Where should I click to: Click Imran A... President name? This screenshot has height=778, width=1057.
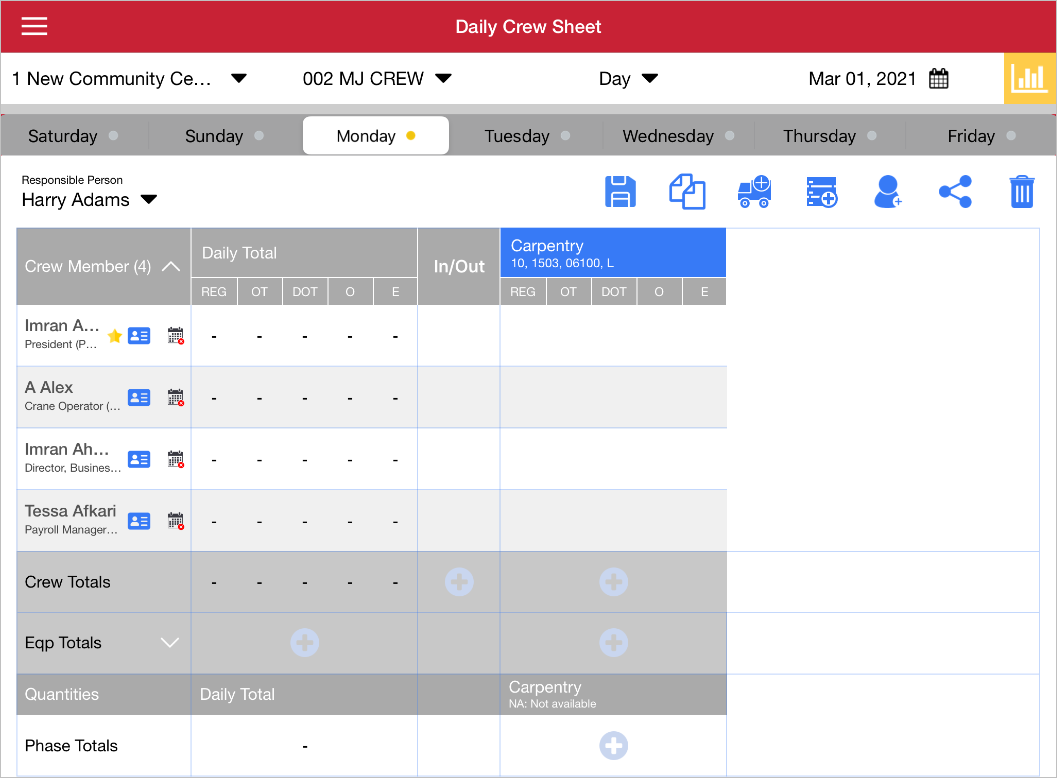click(x=61, y=326)
